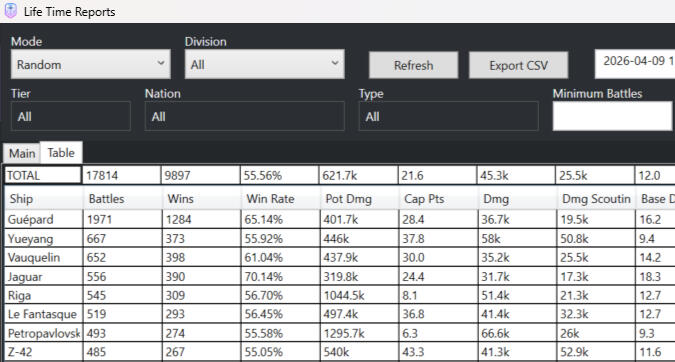
Task: Open the Type filter box
Action: 449,116
